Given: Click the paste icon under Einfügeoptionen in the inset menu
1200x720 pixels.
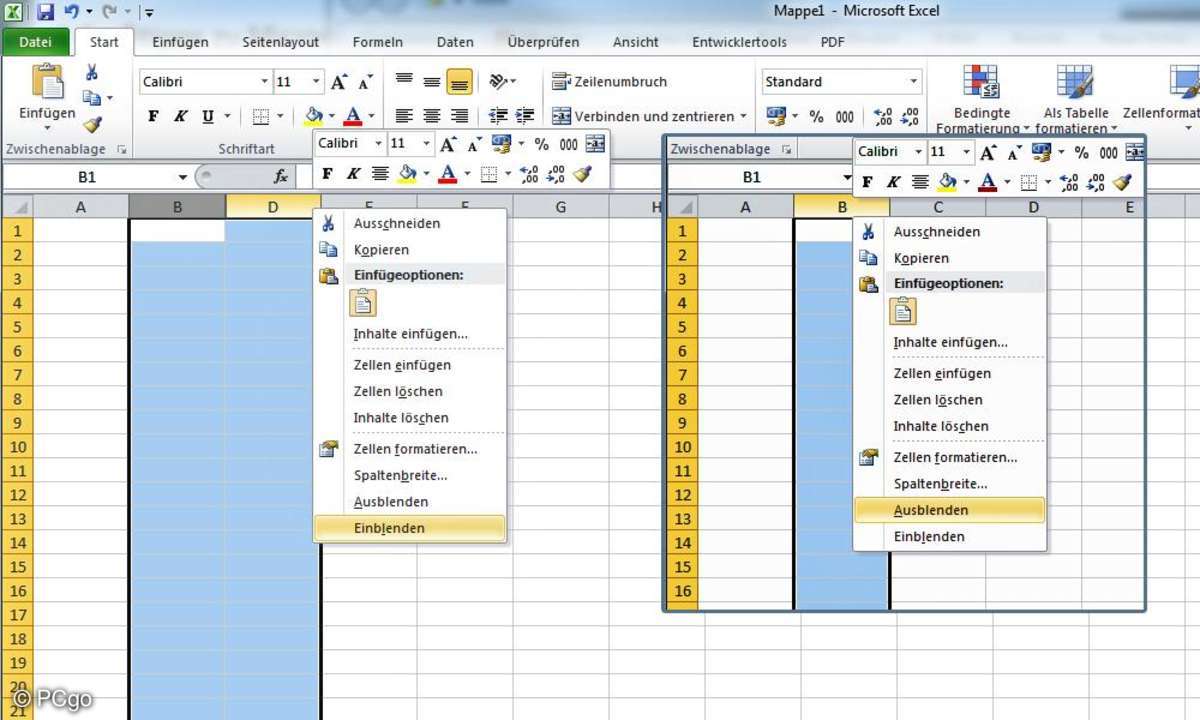Looking at the screenshot, I should click(x=903, y=311).
